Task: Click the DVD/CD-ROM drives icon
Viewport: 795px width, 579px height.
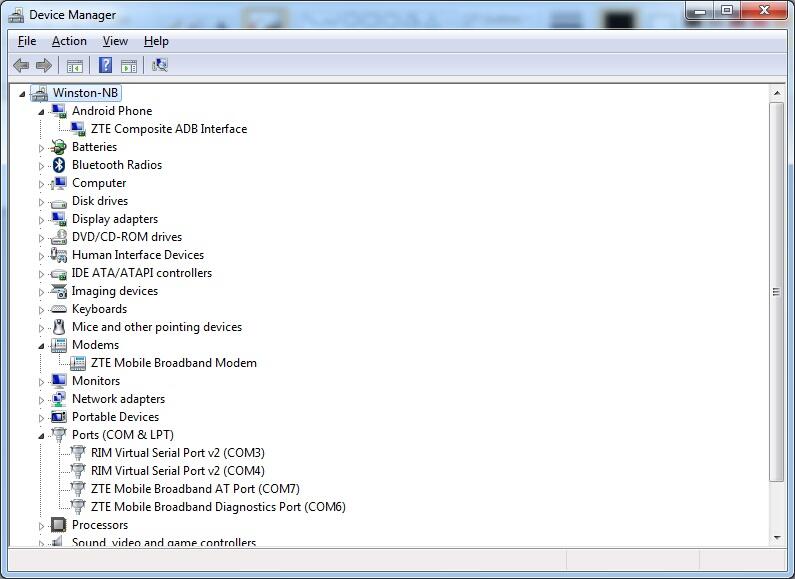Action: [x=59, y=237]
